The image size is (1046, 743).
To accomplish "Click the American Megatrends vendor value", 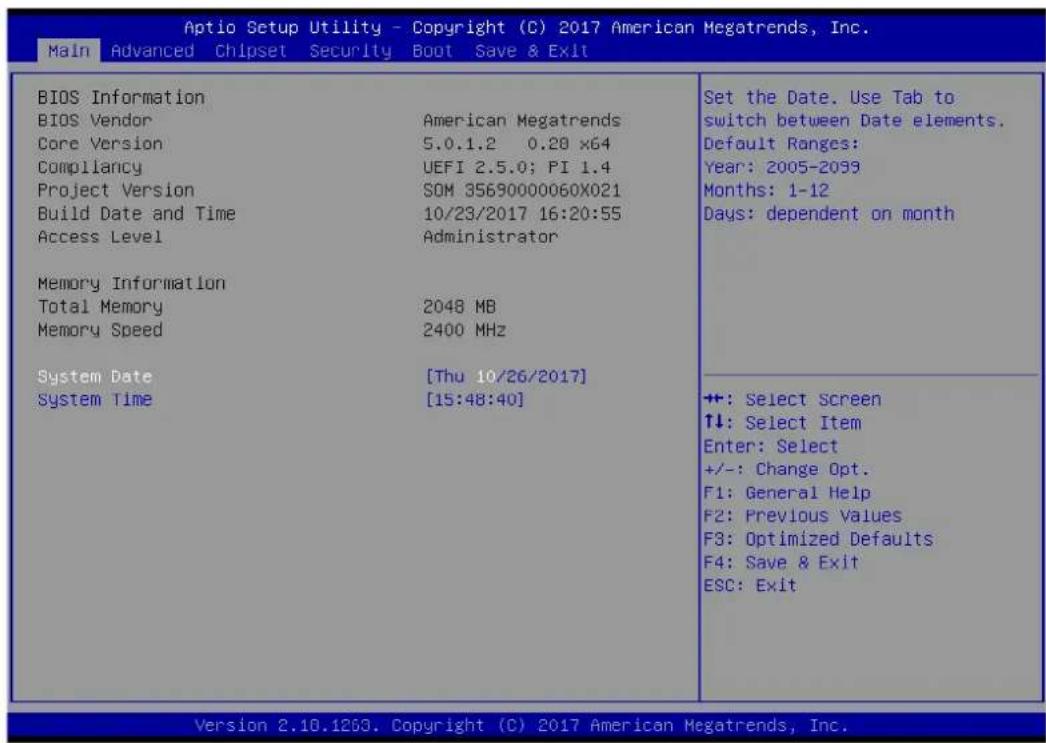I will tap(522, 121).
